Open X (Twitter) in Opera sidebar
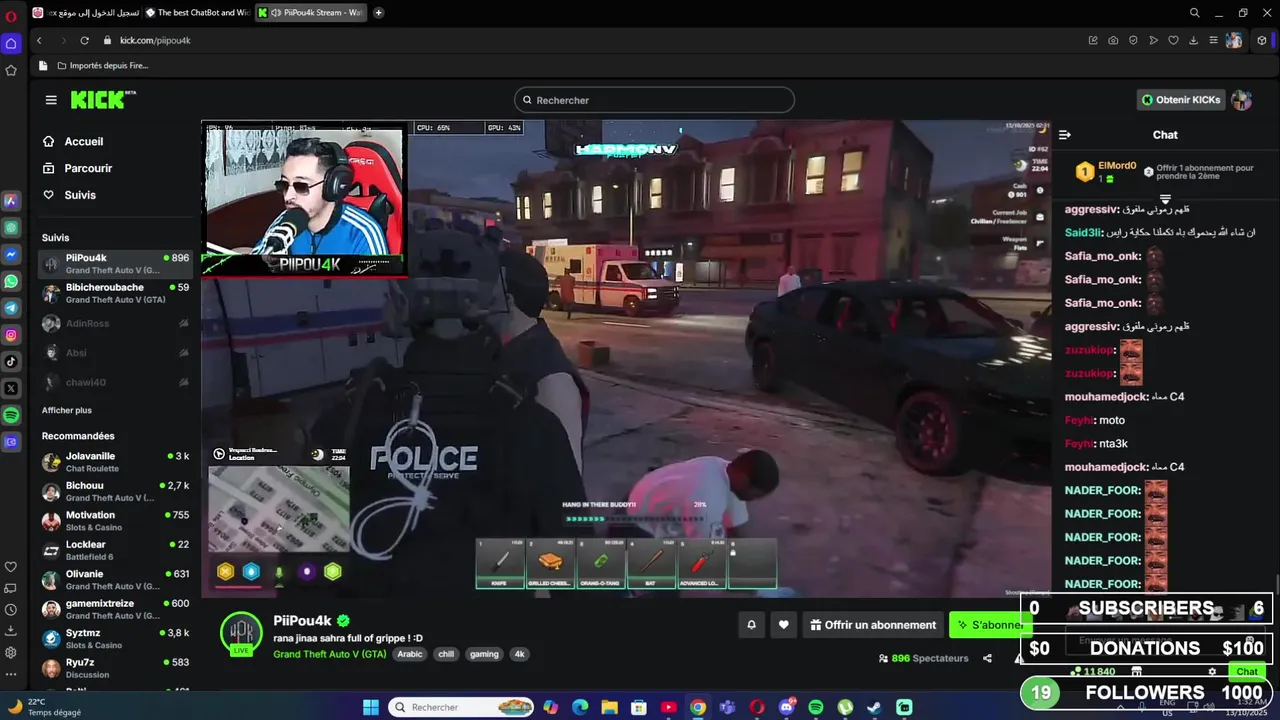The width and height of the screenshot is (1280, 720). (x=11, y=388)
